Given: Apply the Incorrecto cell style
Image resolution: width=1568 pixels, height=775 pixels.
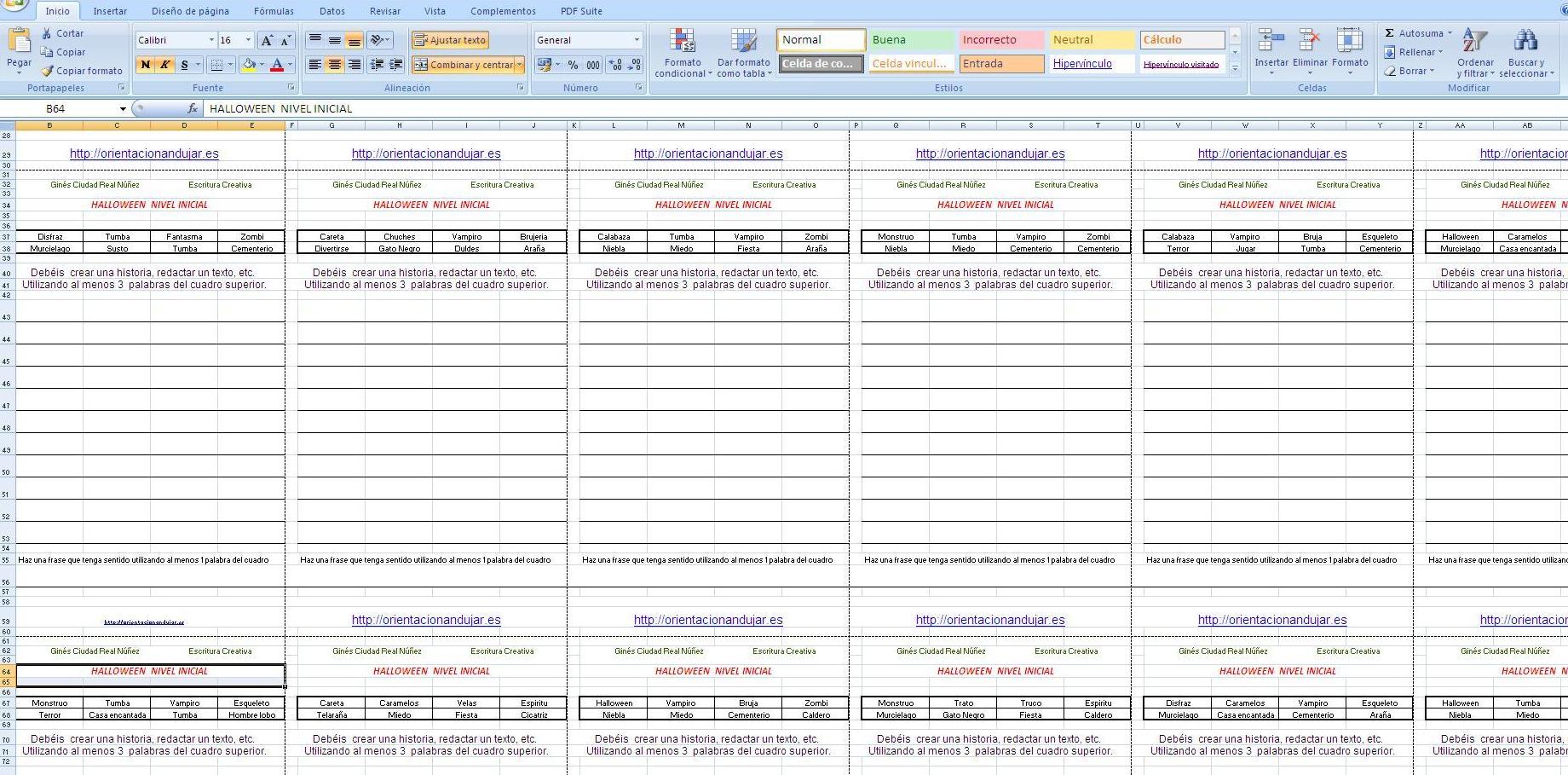Looking at the screenshot, I should click(x=1001, y=40).
